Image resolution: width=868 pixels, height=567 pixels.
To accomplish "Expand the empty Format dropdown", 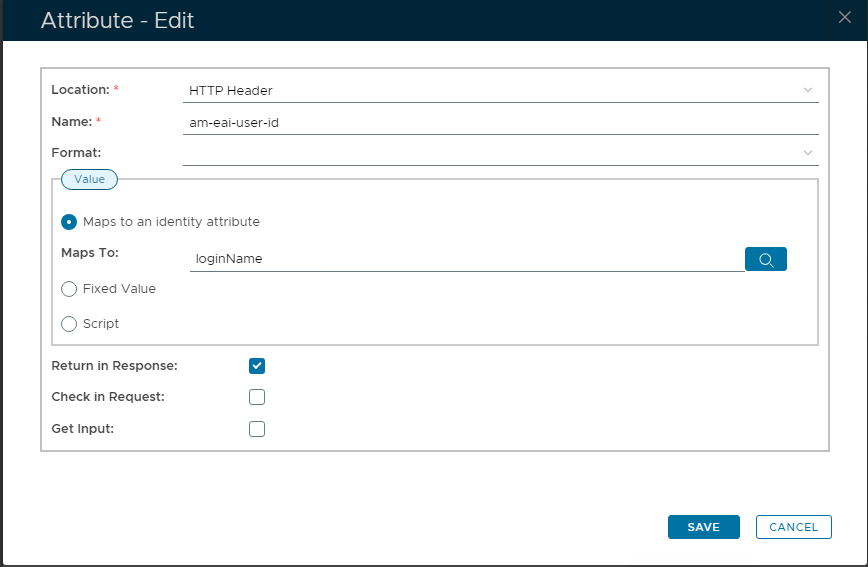I will pyautogui.click(x=500, y=153).
